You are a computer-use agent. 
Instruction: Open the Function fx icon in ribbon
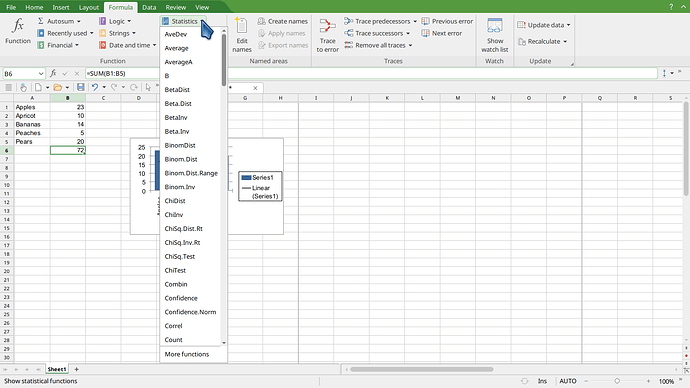(x=18, y=26)
